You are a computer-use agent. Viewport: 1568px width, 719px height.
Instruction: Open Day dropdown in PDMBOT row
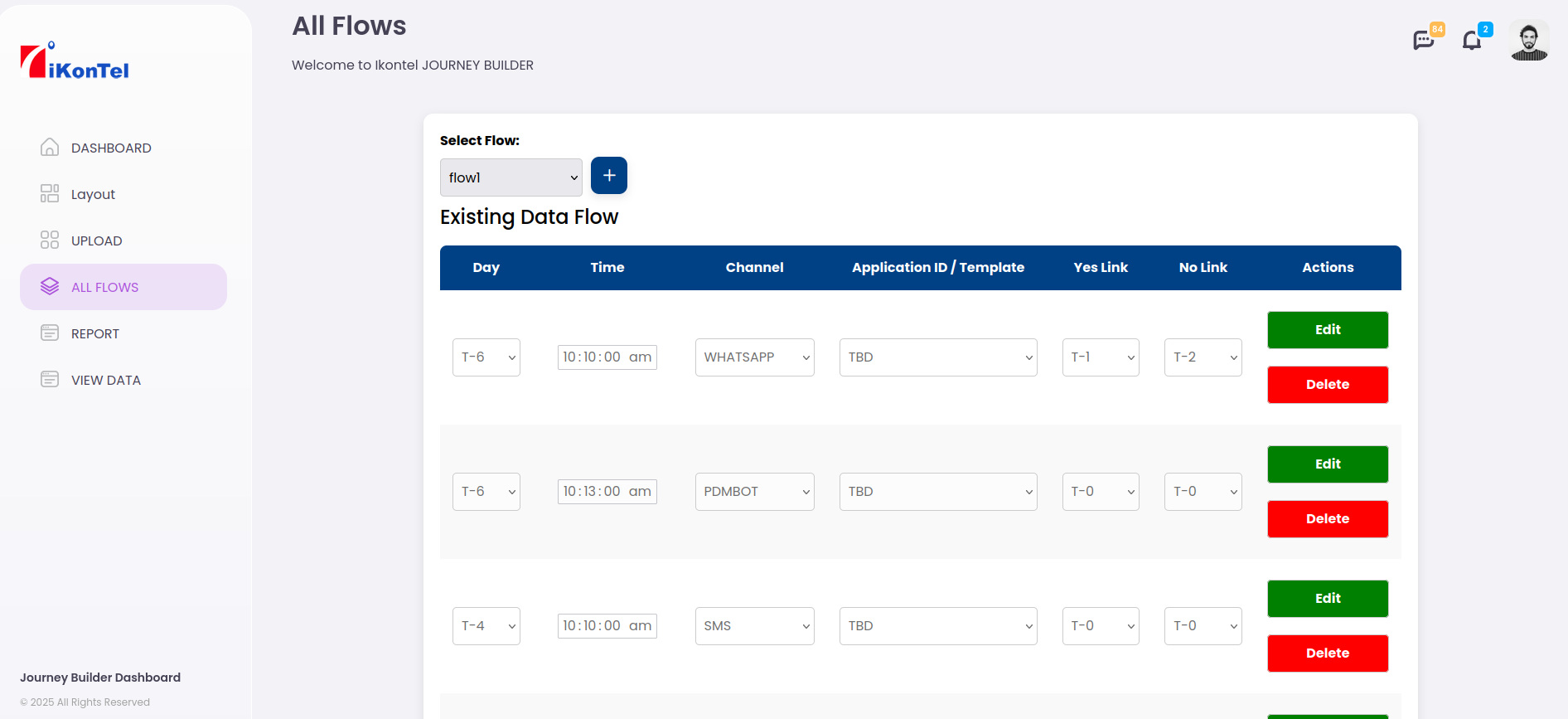tap(486, 492)
